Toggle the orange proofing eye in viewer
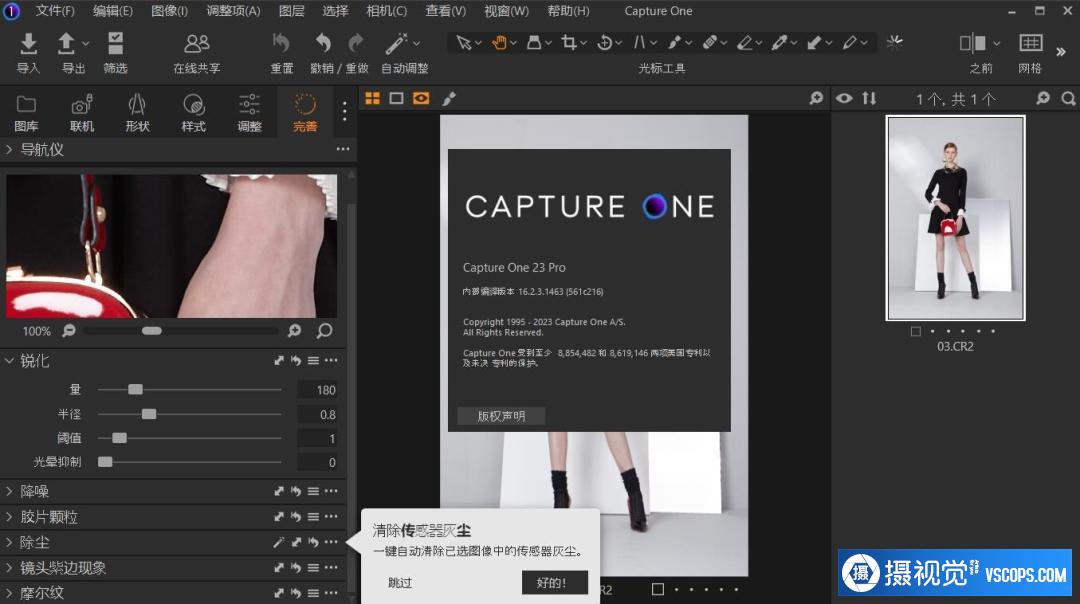 (421, 98)
